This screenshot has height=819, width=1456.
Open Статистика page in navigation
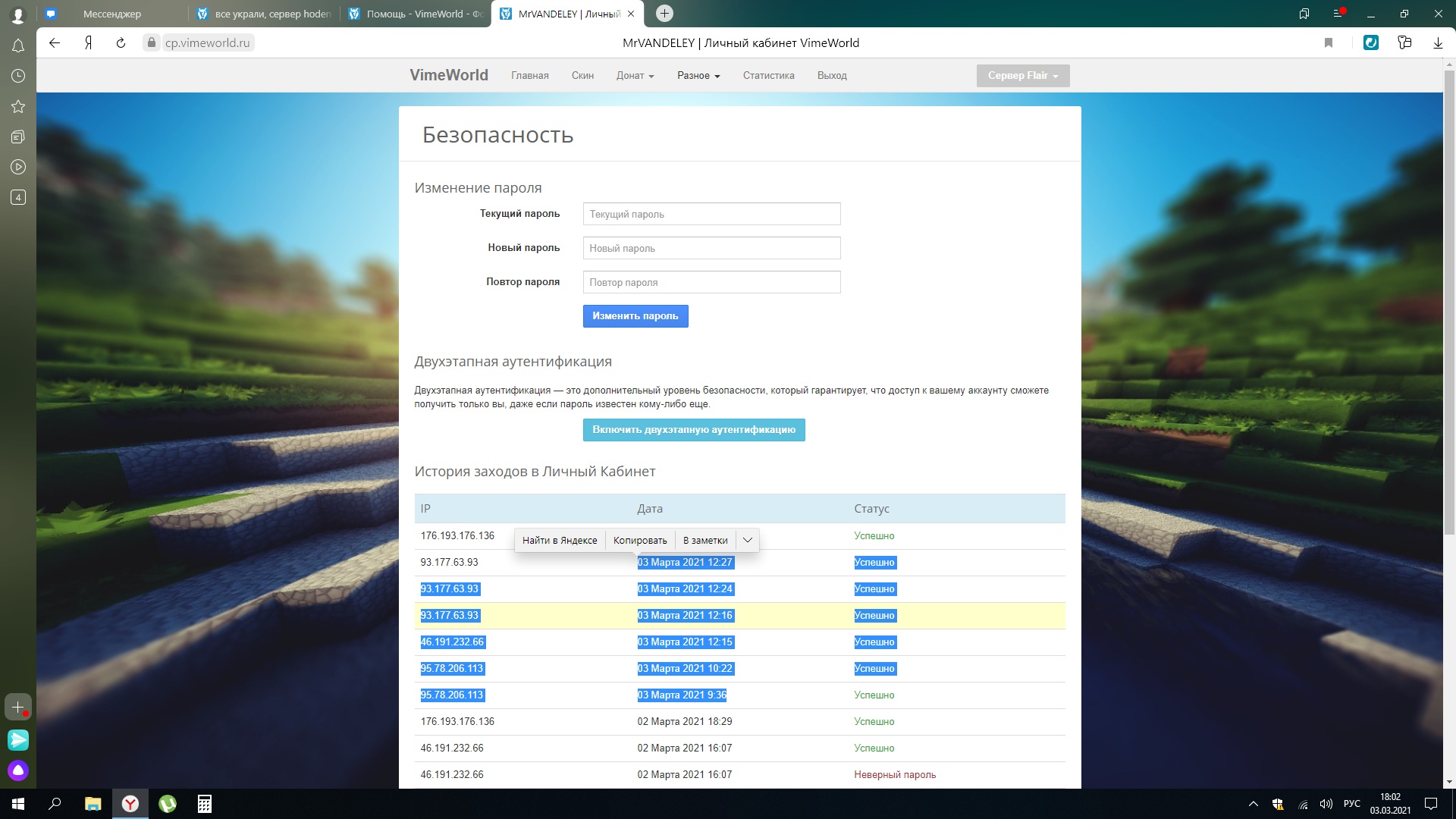pyautogui.click(x=768, y=76)
